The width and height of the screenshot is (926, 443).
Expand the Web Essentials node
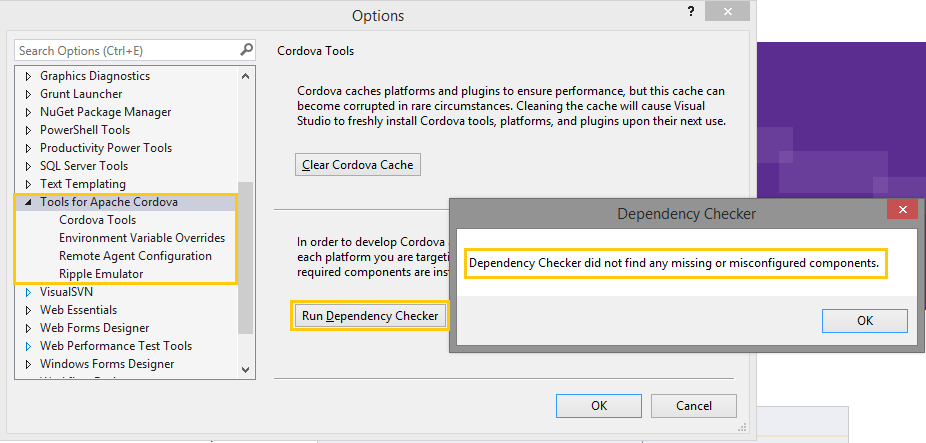pos(28,310)
